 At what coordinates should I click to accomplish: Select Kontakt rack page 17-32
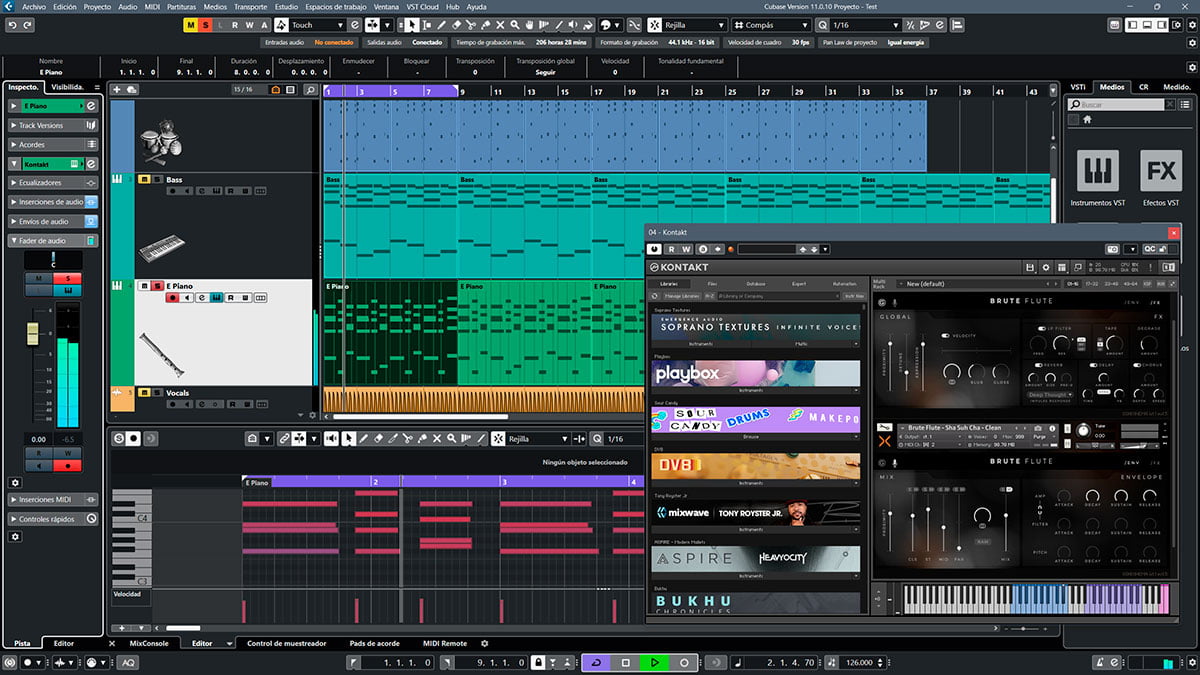(x=1090, y=284)
